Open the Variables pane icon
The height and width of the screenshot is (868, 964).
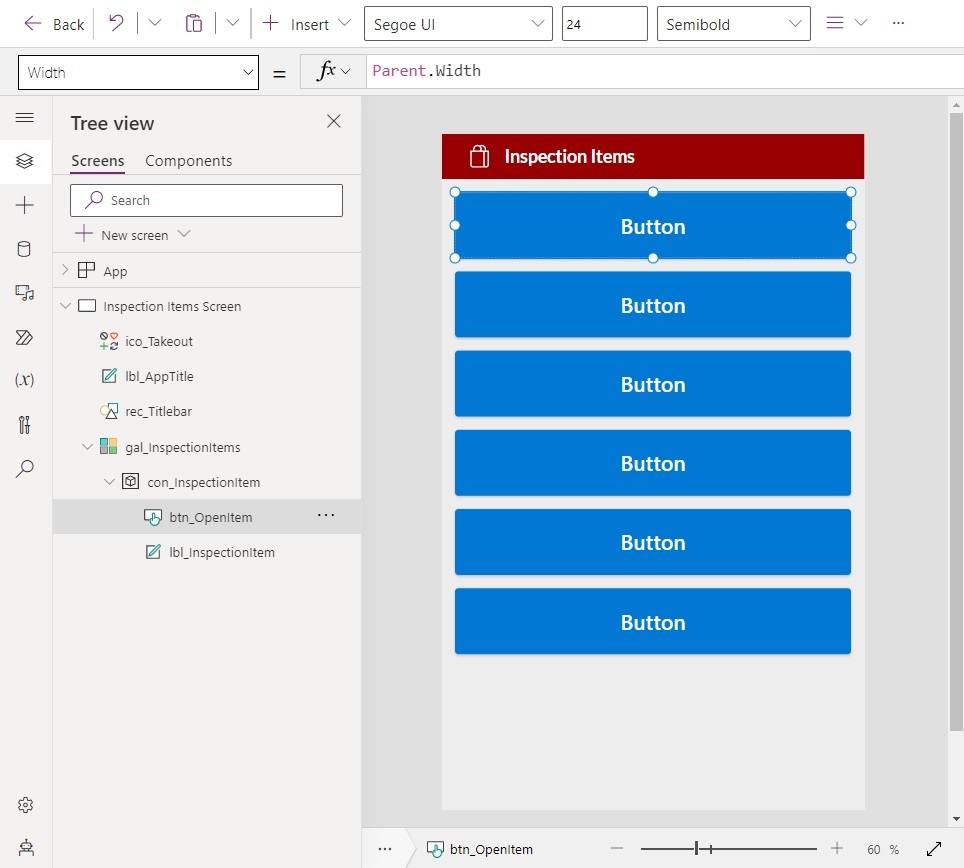click(x=24, y=380)
